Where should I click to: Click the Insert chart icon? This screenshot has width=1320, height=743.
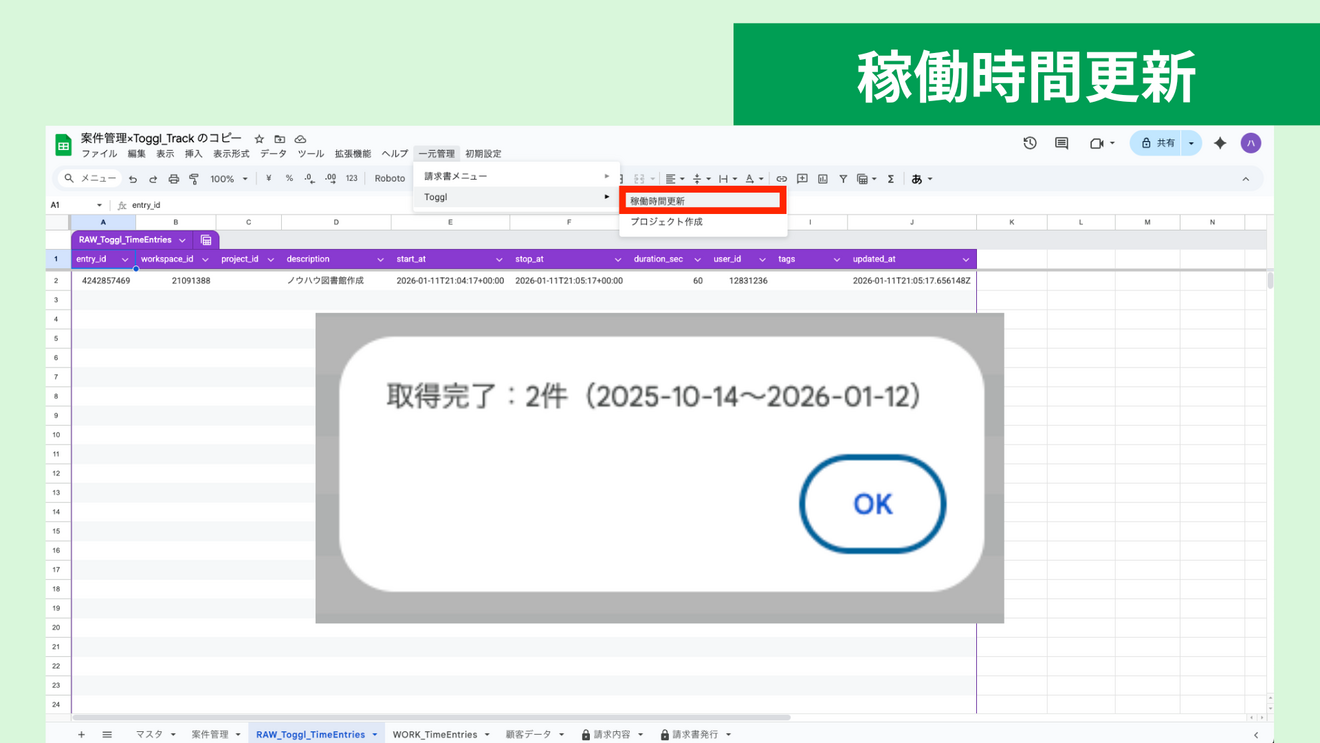(x=823, y=179)
